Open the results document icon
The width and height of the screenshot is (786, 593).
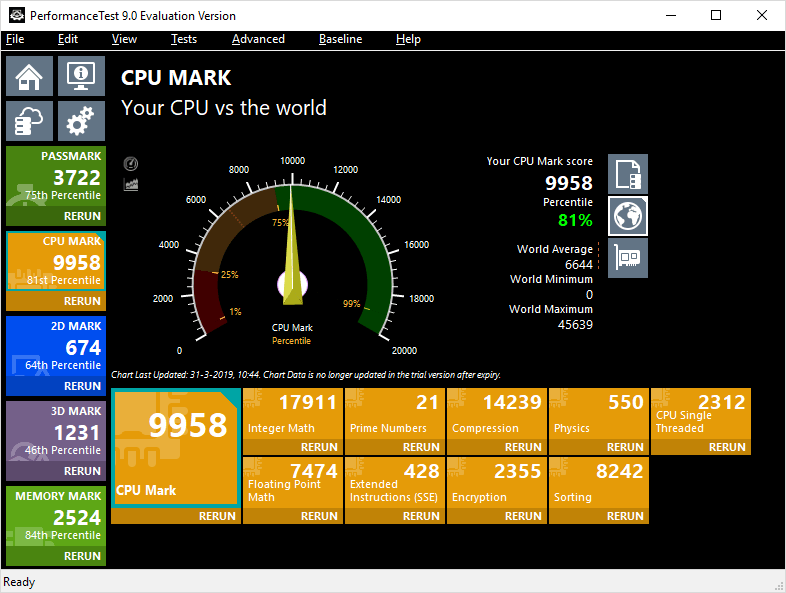coord(628,174)
